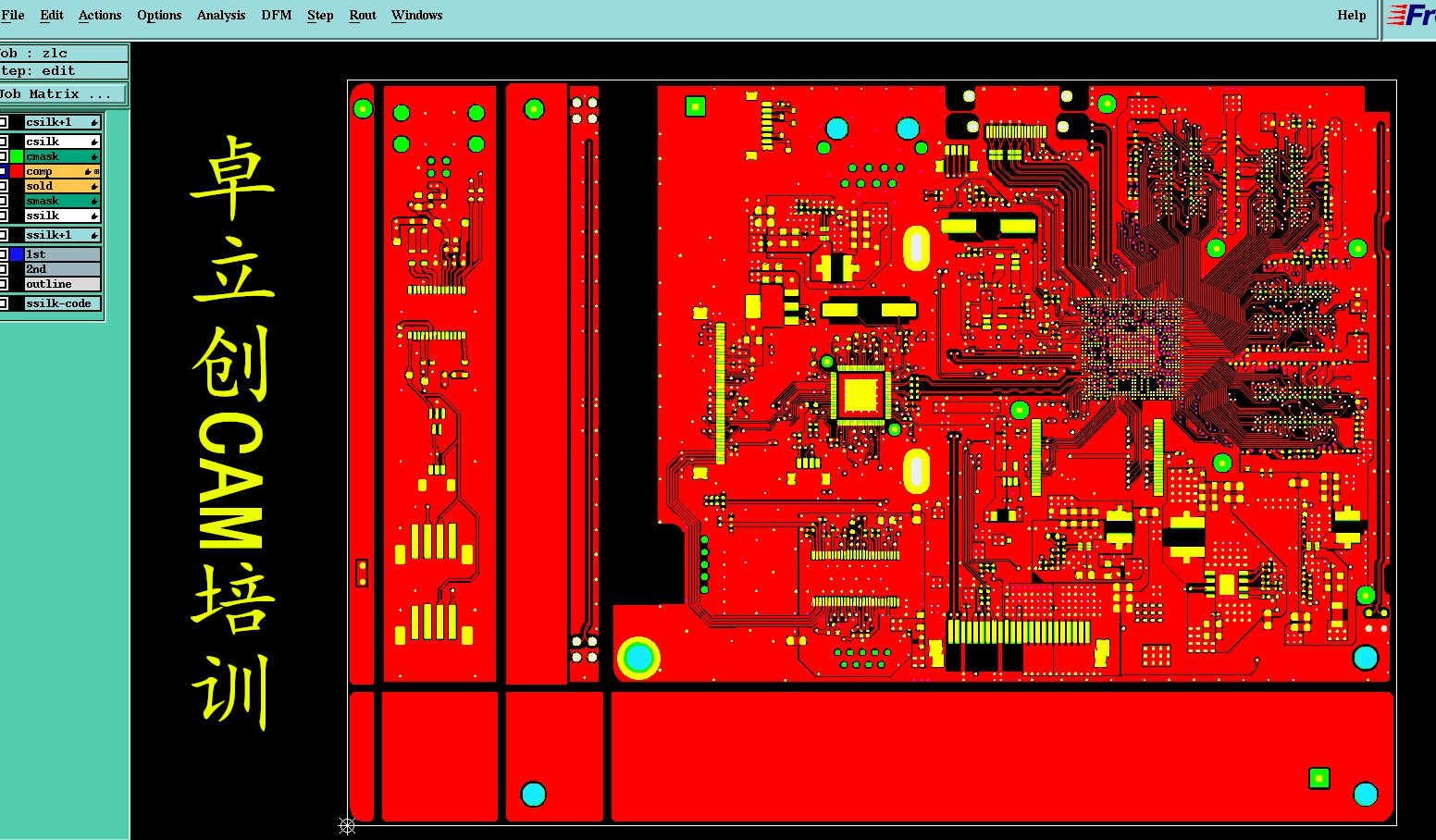
Task: Click the Step: edit button
Action: (x=64, y=70)
